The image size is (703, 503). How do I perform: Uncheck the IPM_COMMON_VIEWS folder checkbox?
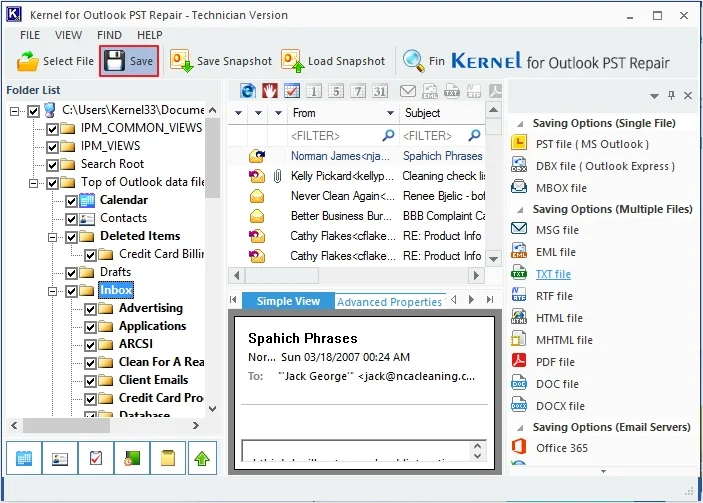(x=52, y=129)
